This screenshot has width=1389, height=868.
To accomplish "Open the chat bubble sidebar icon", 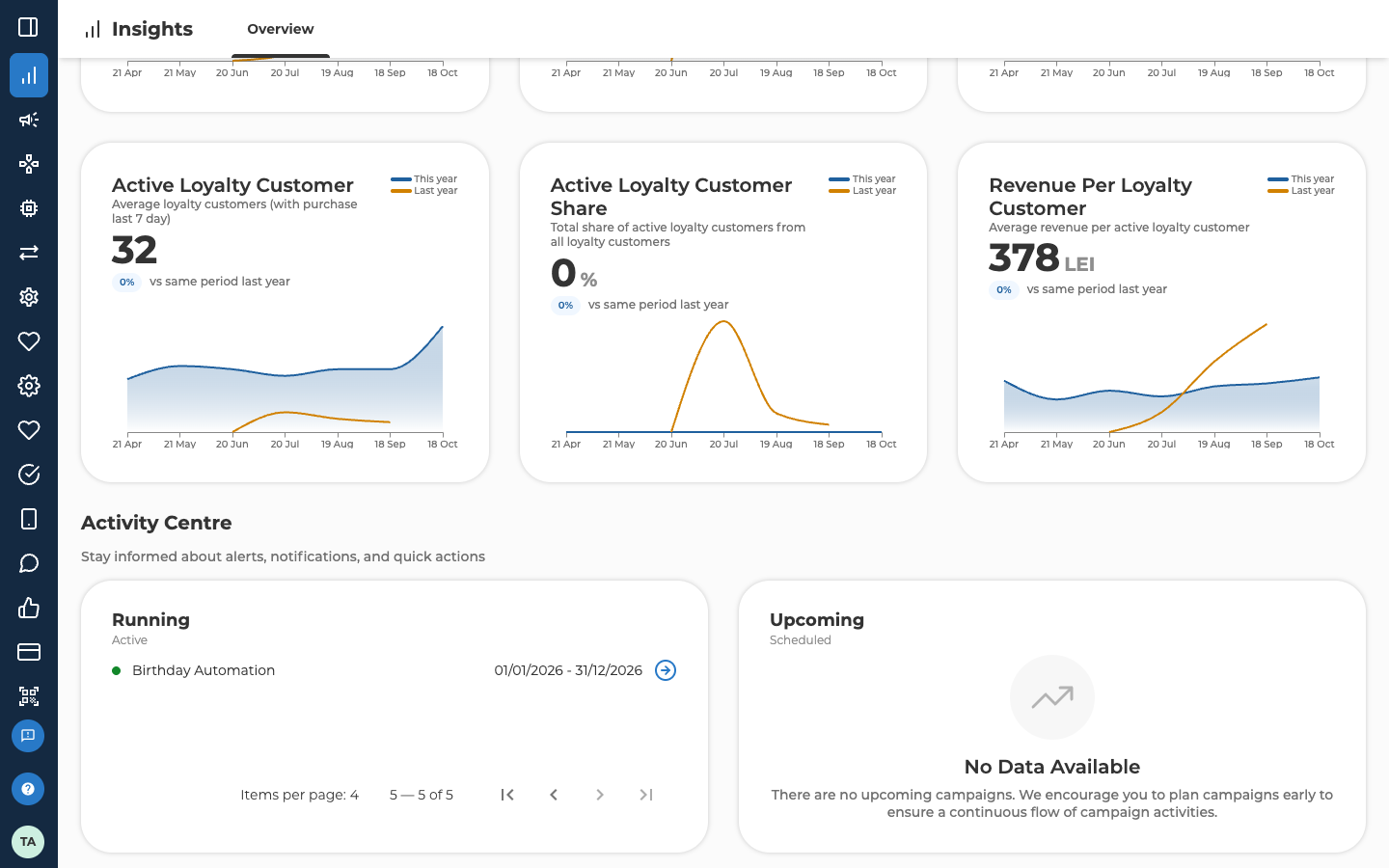I will (x=29, y=563).
